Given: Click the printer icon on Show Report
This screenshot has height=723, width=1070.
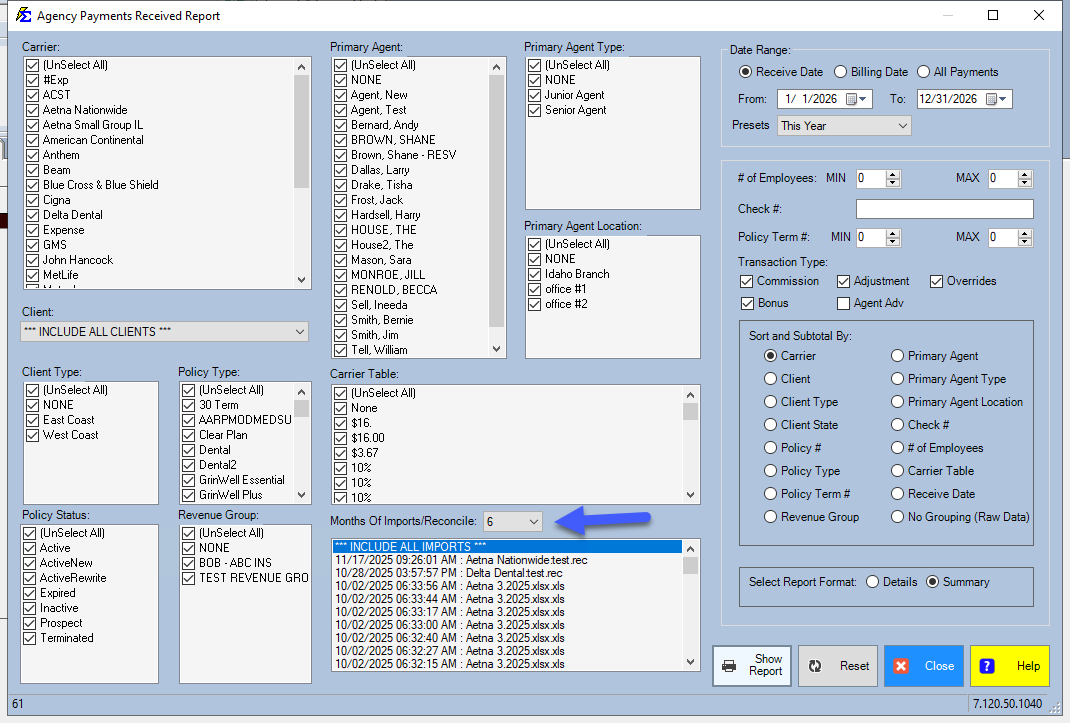Looking at the screenshot, I should [x=730, y=666].
